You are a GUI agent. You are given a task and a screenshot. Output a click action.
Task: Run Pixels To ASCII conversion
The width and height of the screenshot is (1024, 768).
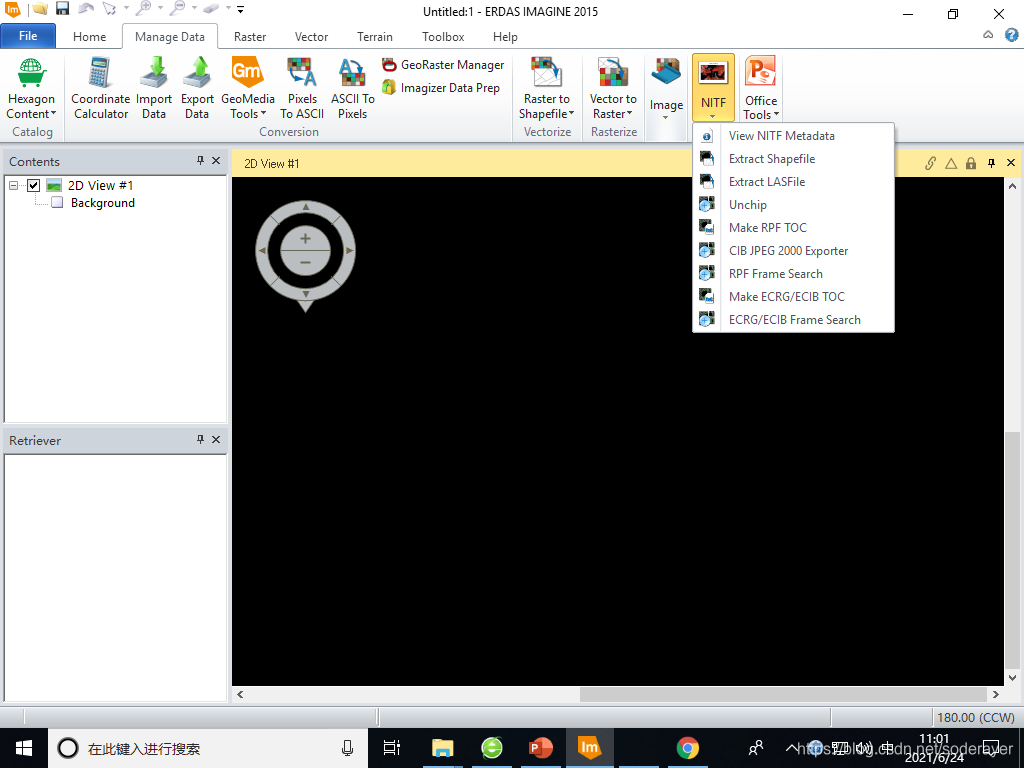tap(302, 89)
